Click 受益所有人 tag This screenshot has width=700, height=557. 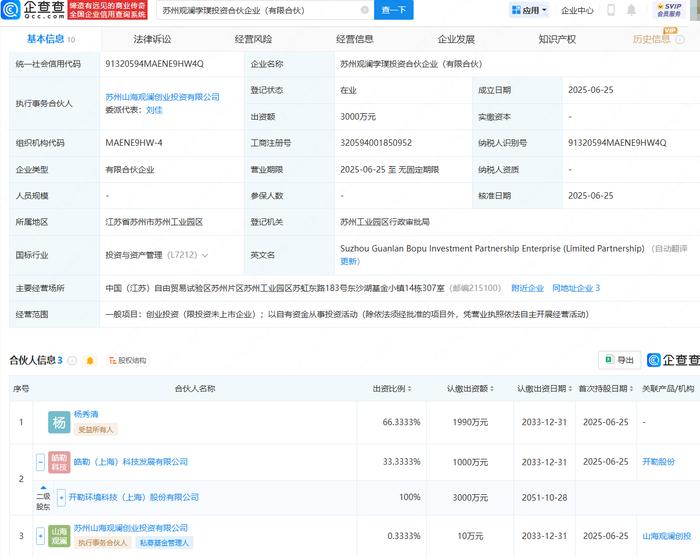[x=96, y=430]
